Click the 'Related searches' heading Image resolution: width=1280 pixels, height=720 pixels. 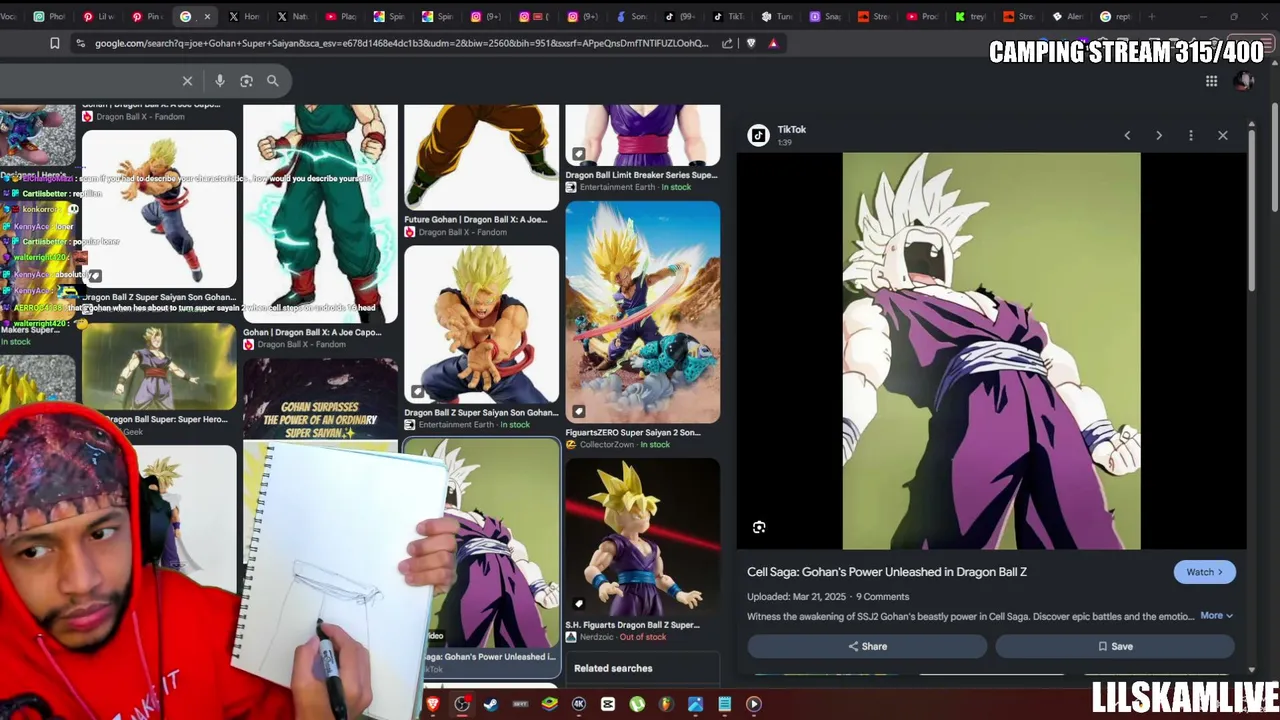tap(613, 668)
